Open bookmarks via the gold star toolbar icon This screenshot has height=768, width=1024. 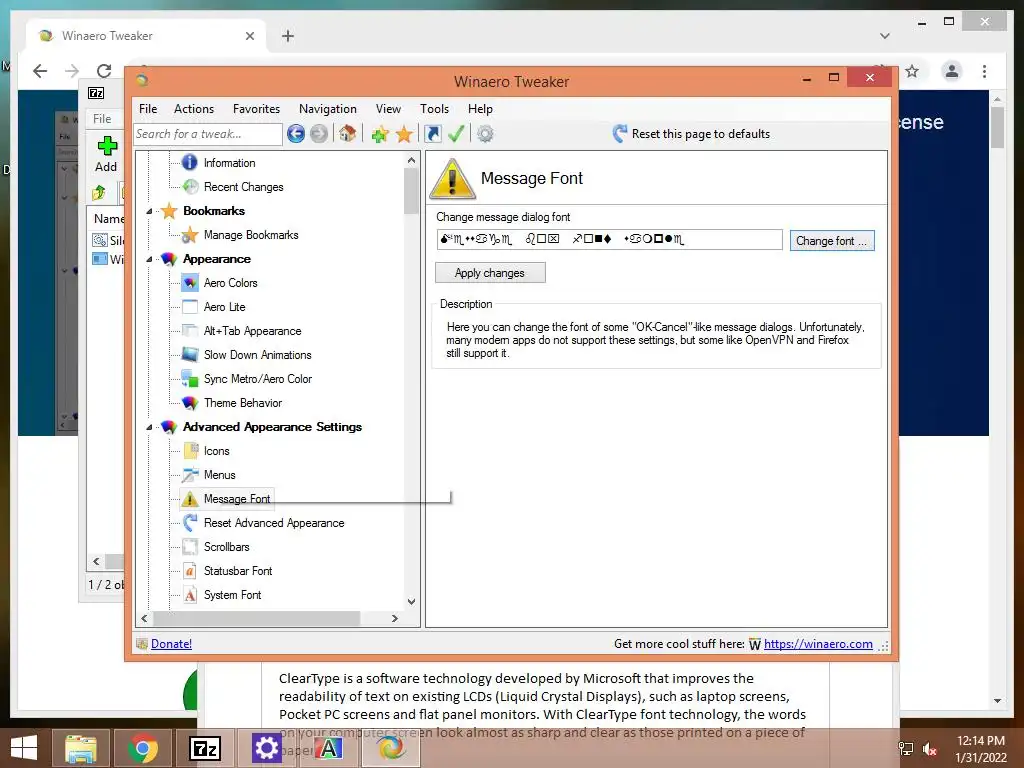(x=404, y=134)
